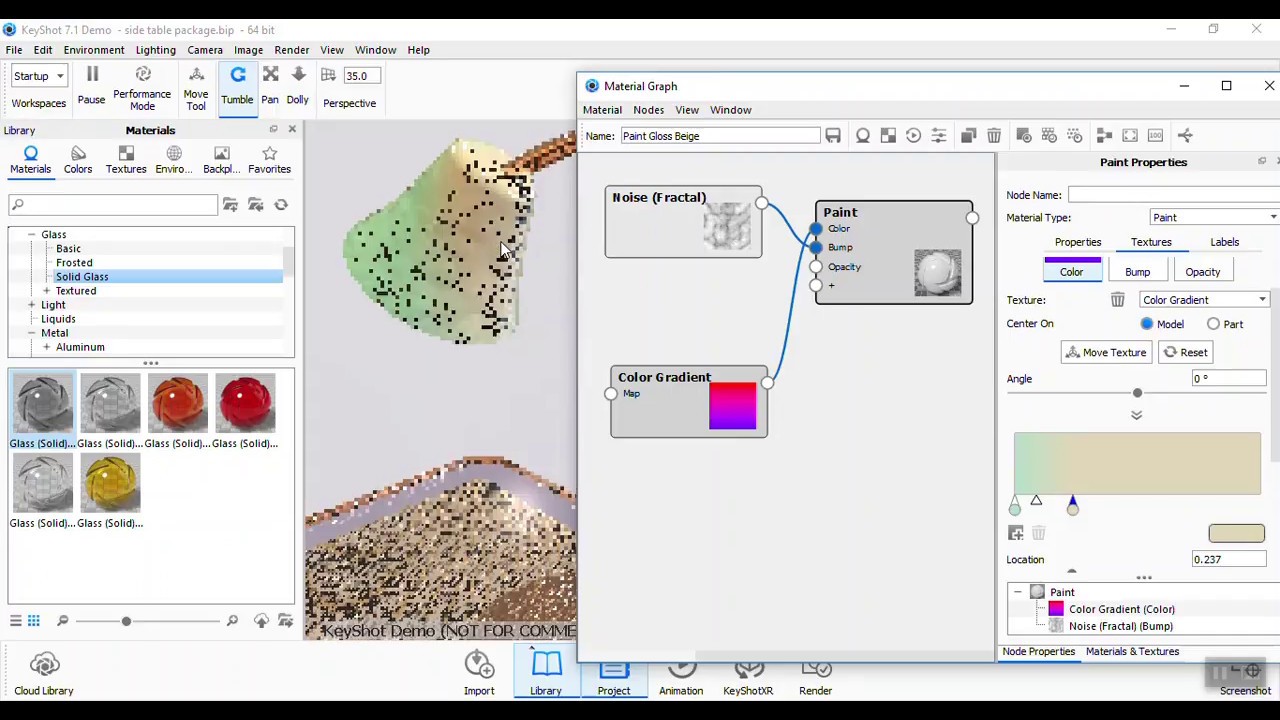
Task: Collapse the Paint node tree
Action: tap(1017, 592)
